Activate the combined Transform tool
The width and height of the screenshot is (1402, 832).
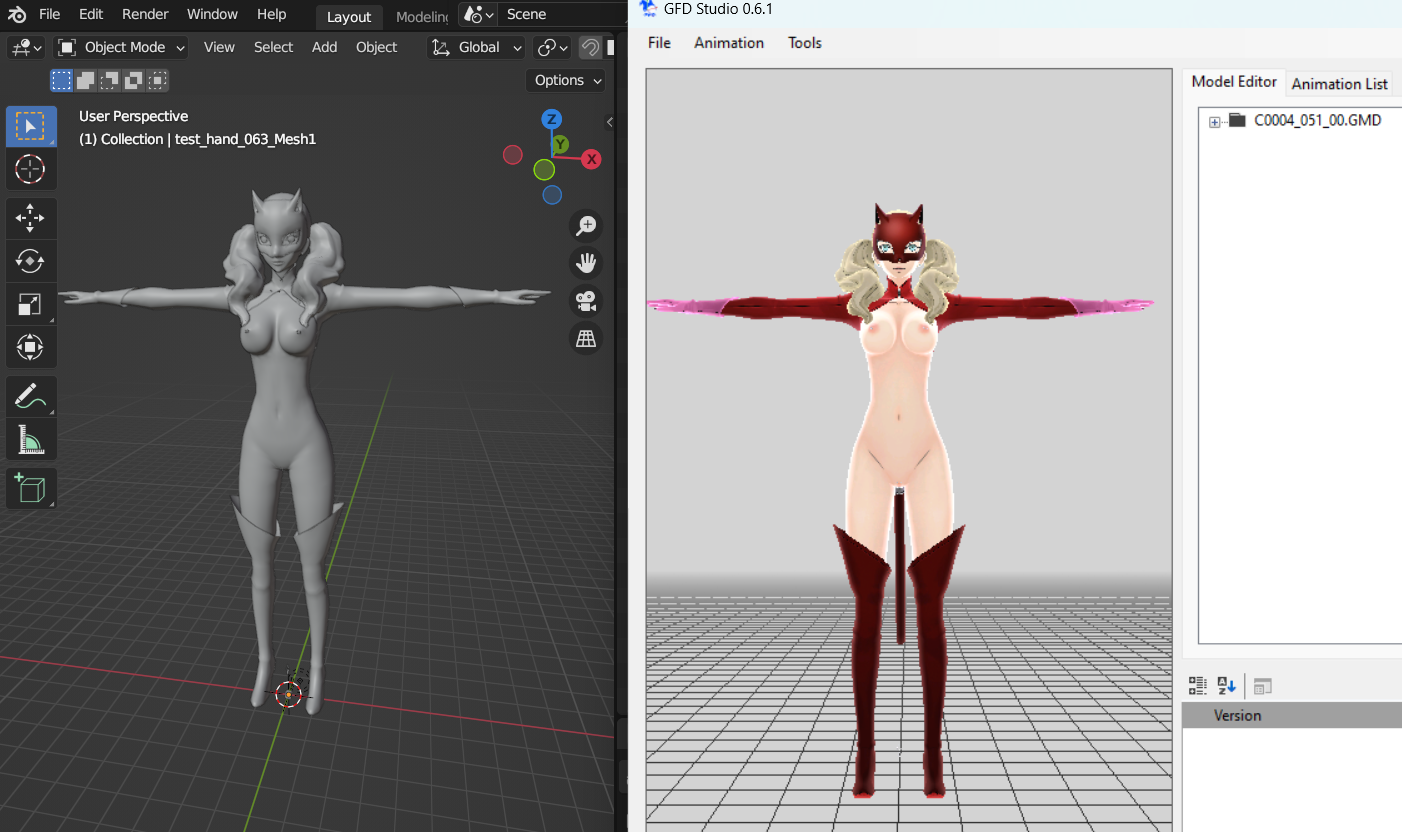[31, 347]
